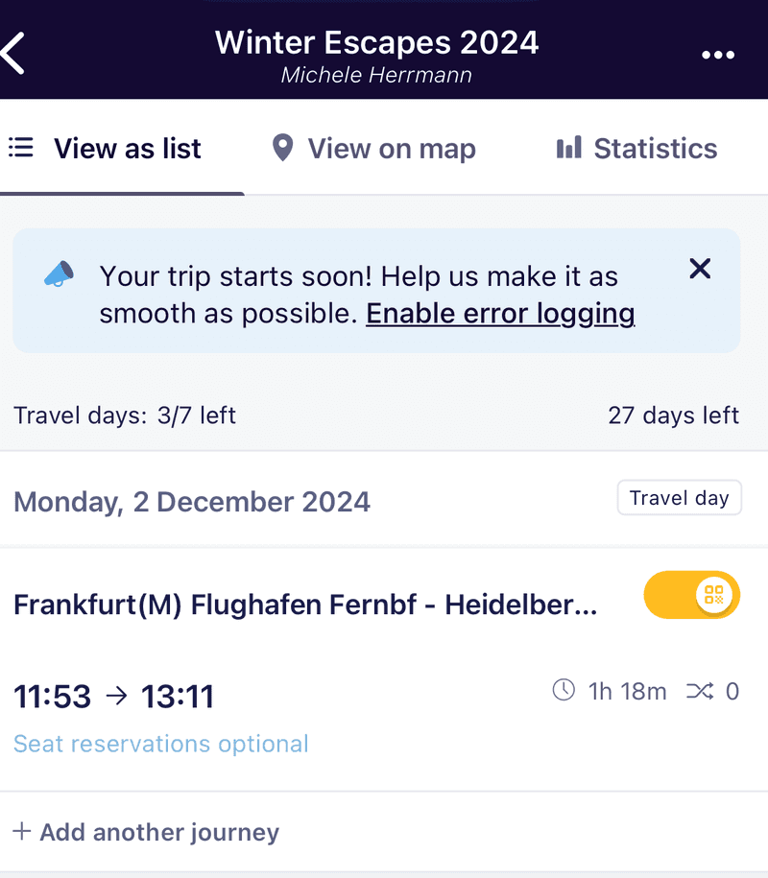Open Seat reservations optional details
Image resolution: width=768 pixels, height=878 pixels.
(160, 743)
